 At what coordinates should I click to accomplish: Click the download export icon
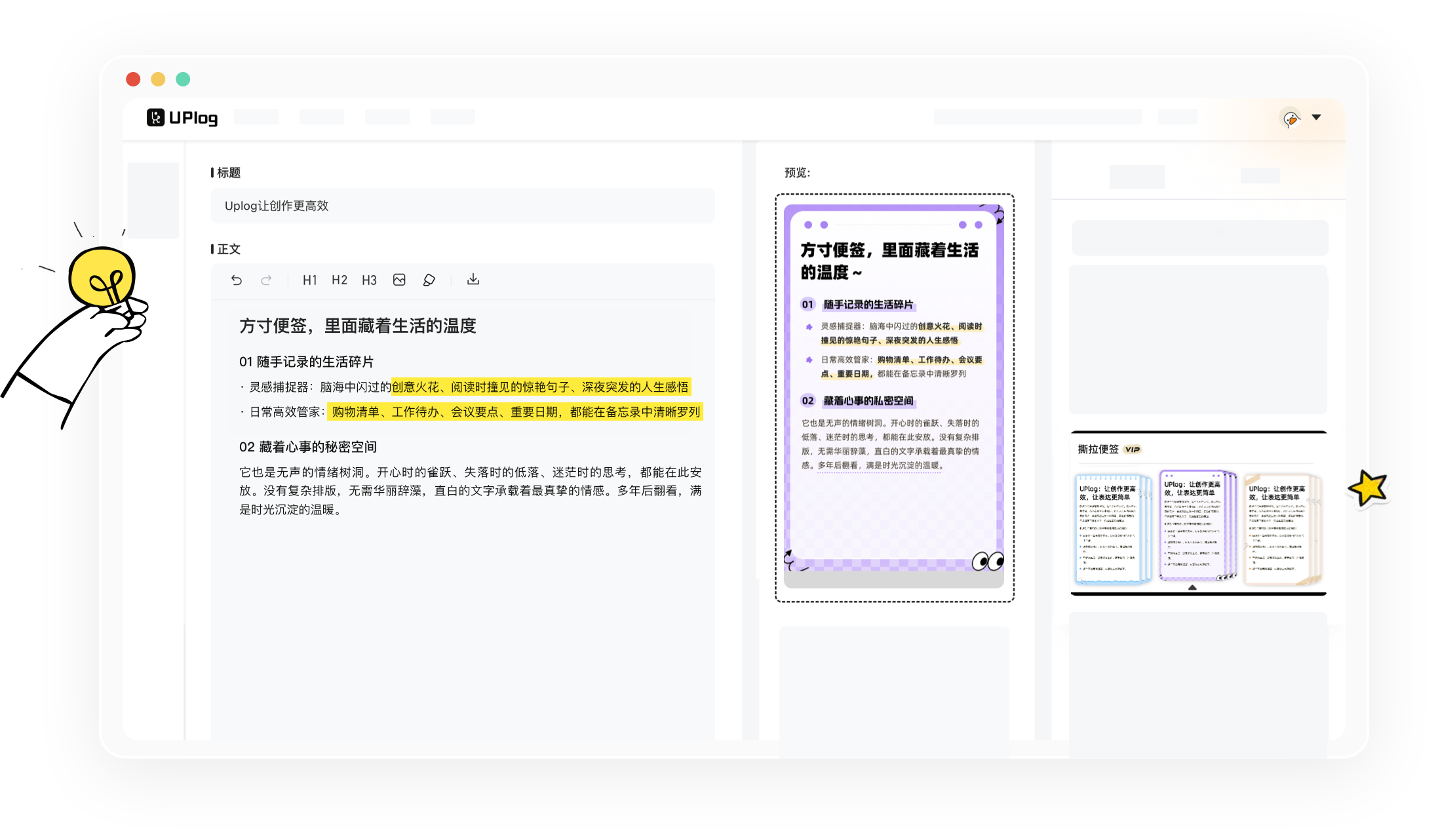(x=473, y=280)
